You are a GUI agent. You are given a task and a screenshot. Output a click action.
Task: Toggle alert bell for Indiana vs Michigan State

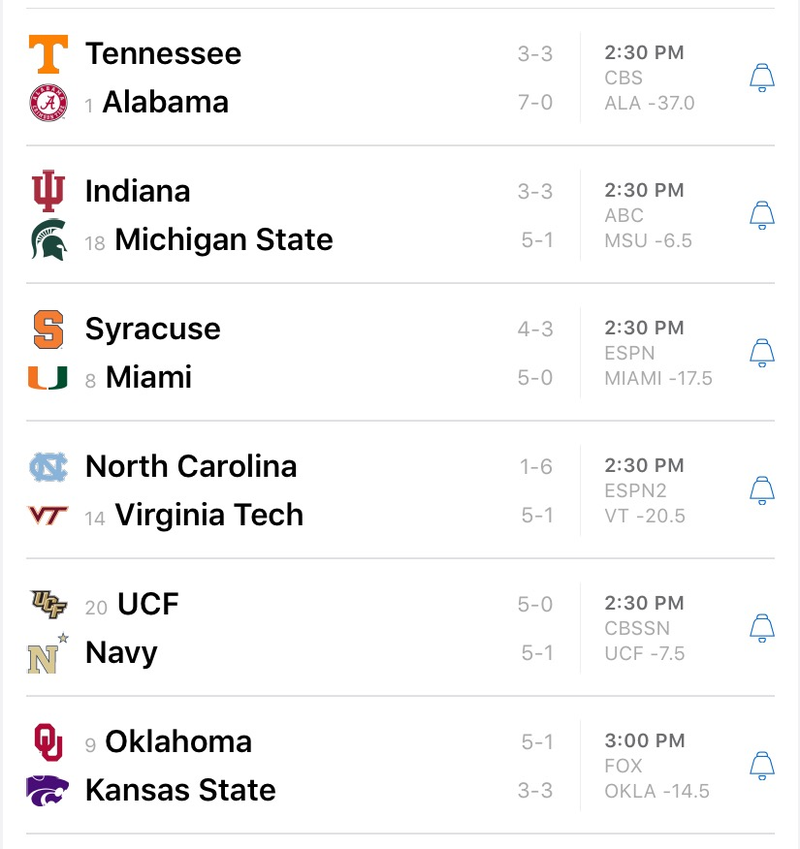point(762,215)
